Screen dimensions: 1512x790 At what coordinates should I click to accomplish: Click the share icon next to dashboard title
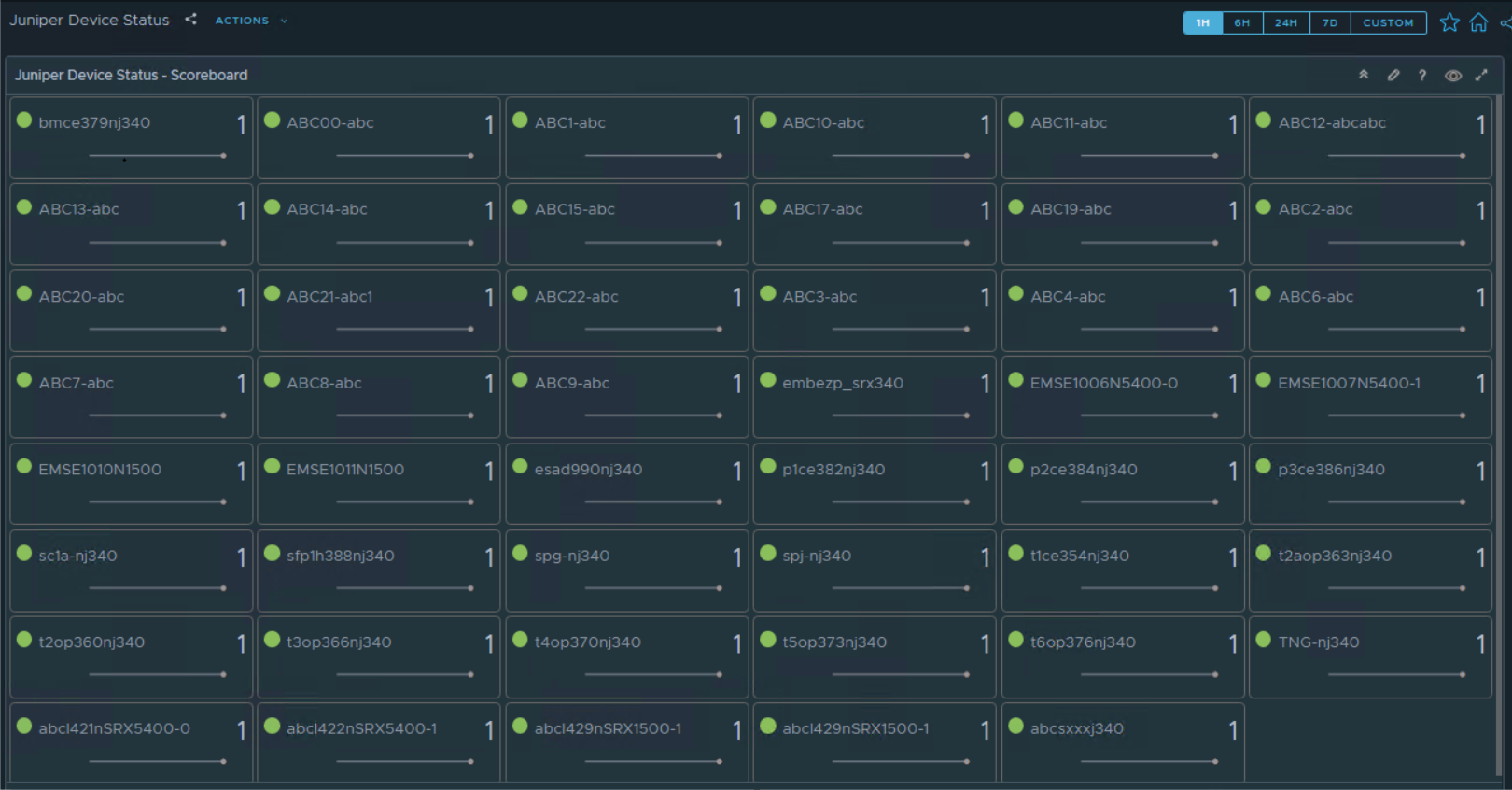point(190,19)
